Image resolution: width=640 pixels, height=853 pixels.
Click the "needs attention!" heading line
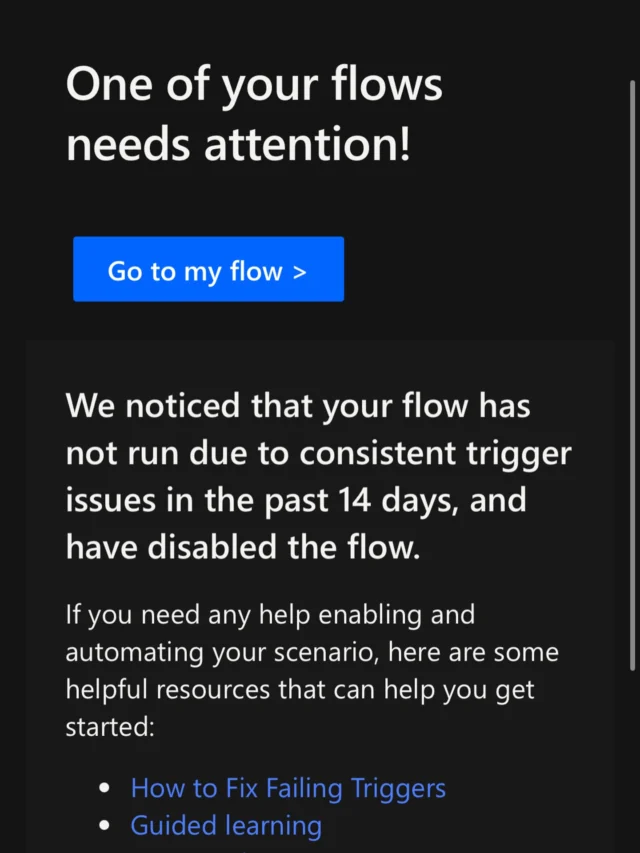coord(238,145)
